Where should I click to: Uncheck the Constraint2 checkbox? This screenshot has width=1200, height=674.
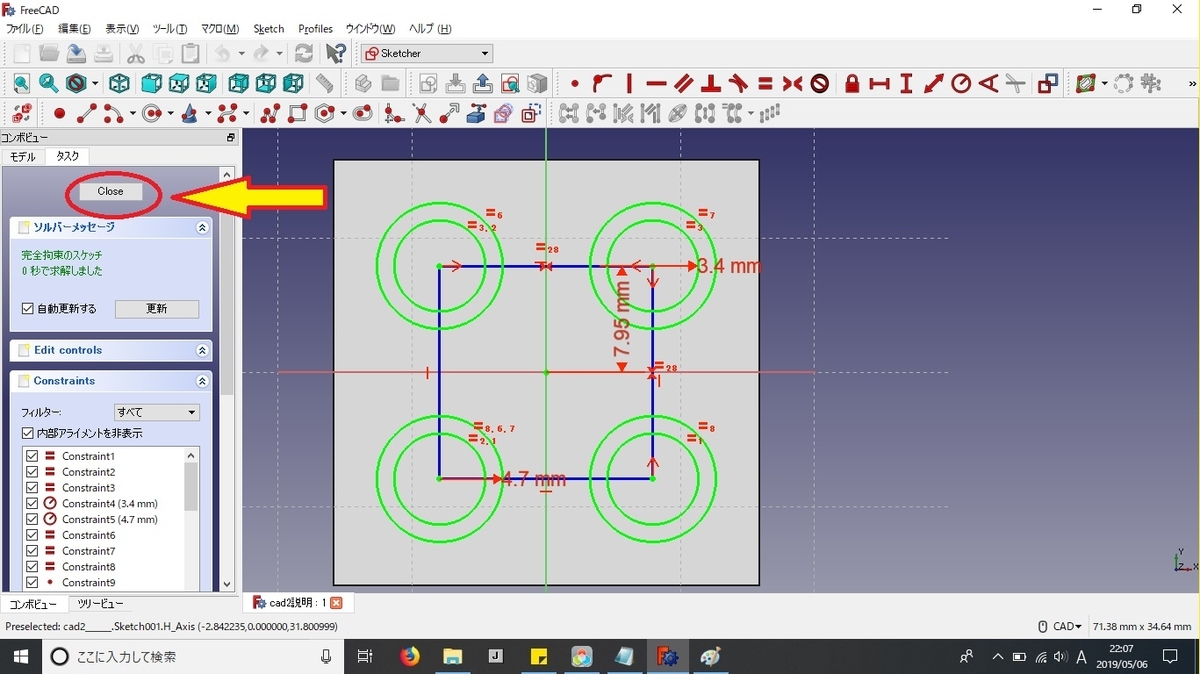tap(32, 472)
